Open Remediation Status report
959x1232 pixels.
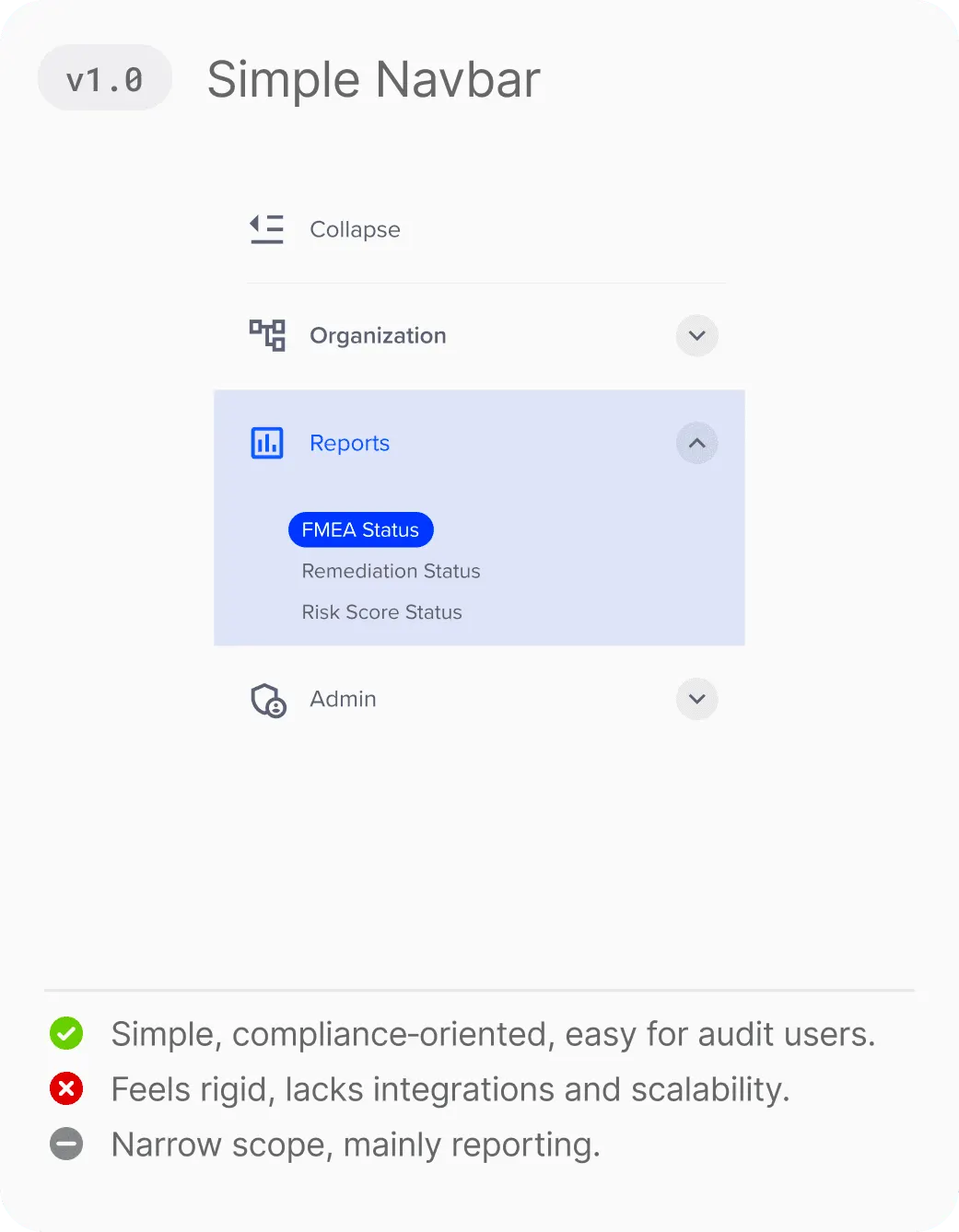392,571
